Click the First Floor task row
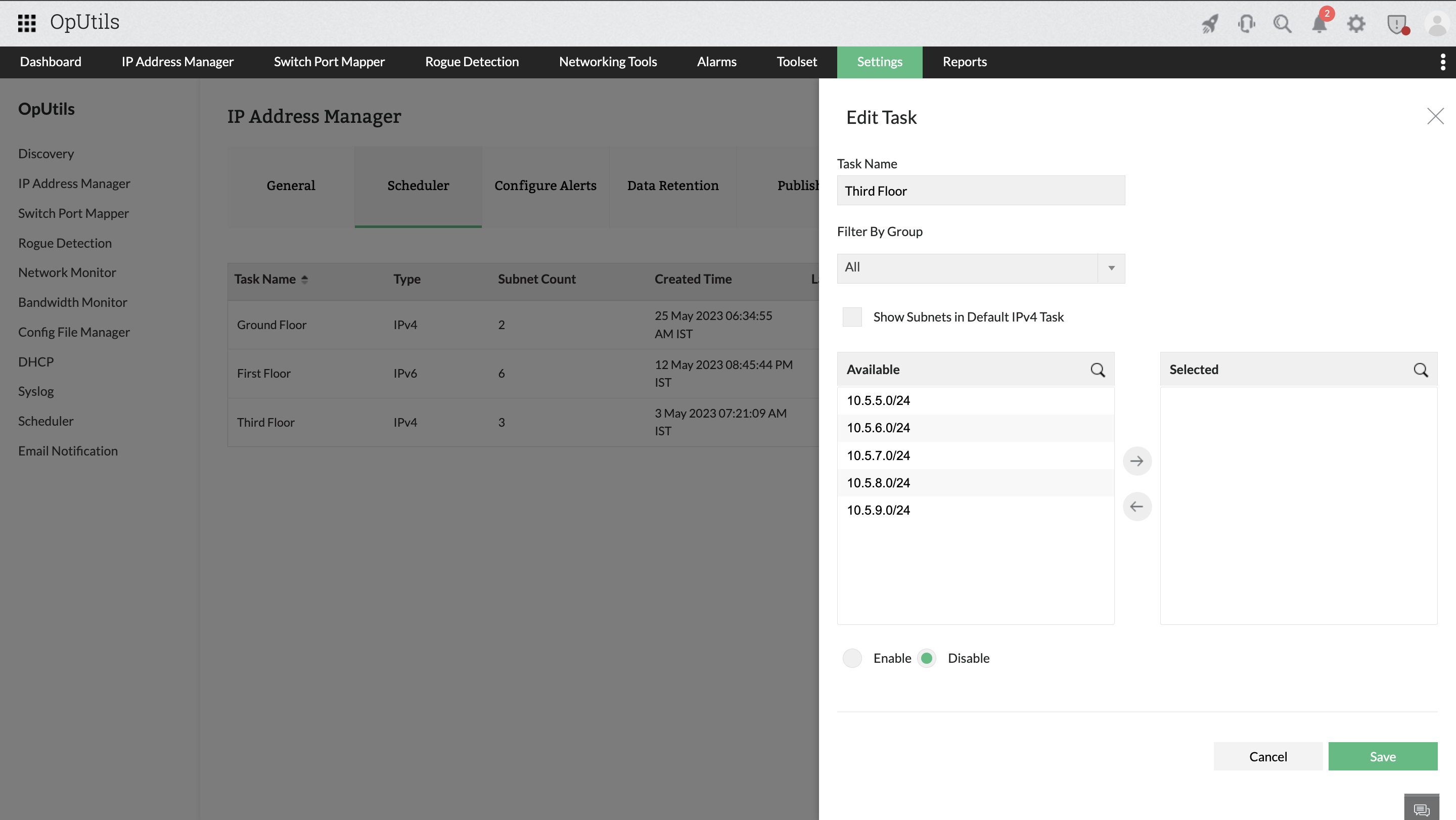The width and height of the screenshot is (1456, 820). pos(523,374)
